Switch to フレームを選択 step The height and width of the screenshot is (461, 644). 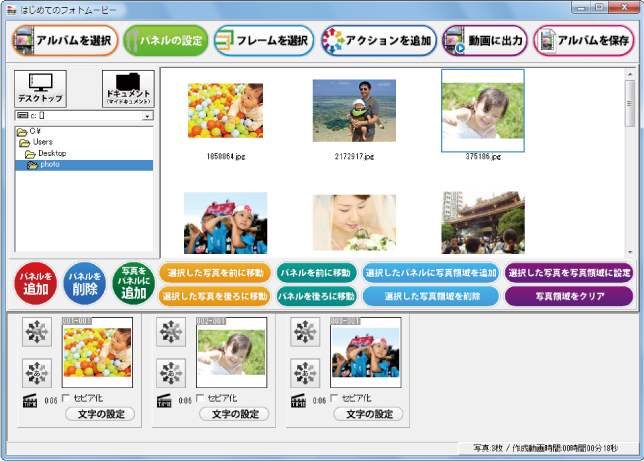tap(263, 41)
